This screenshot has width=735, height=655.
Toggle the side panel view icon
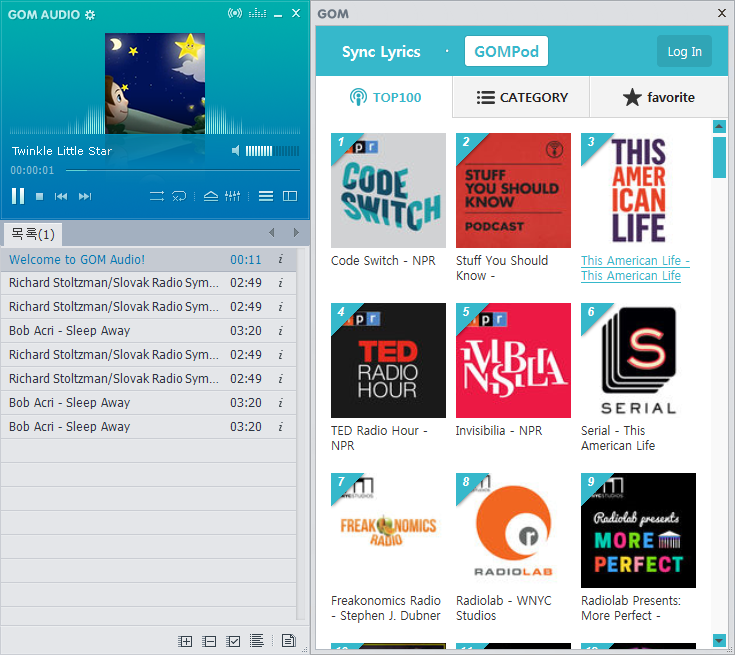point(290,196)
